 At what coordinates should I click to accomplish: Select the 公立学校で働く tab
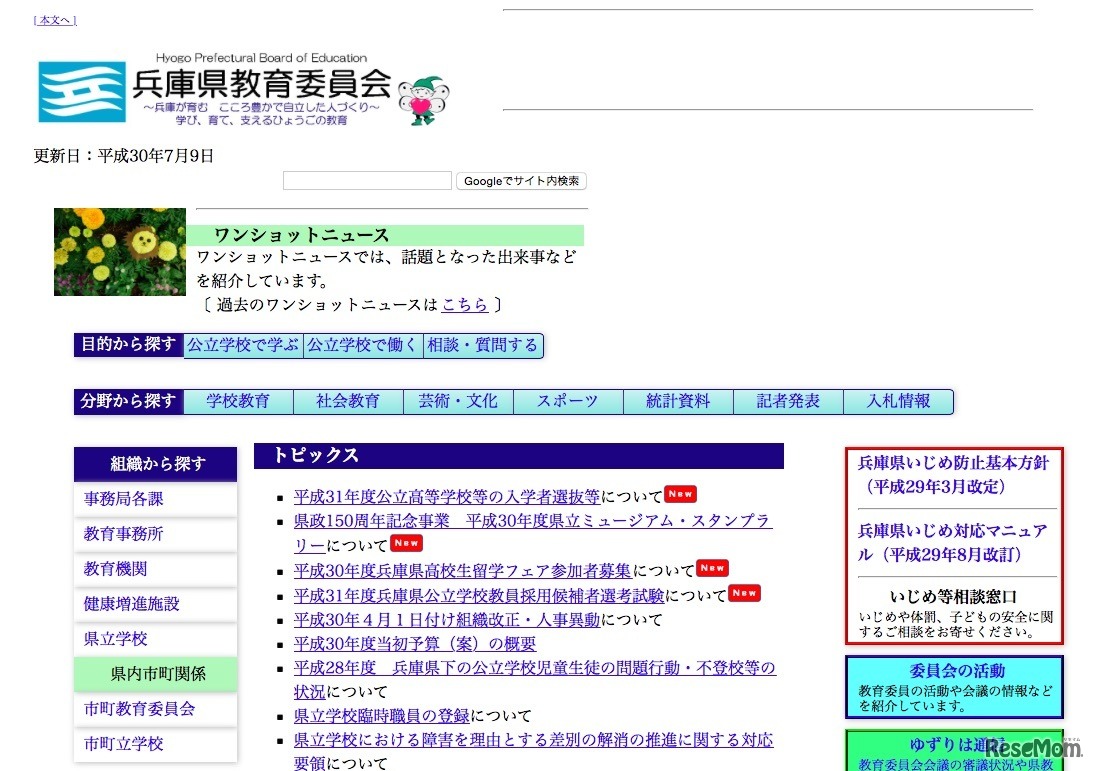click(363, 345)
